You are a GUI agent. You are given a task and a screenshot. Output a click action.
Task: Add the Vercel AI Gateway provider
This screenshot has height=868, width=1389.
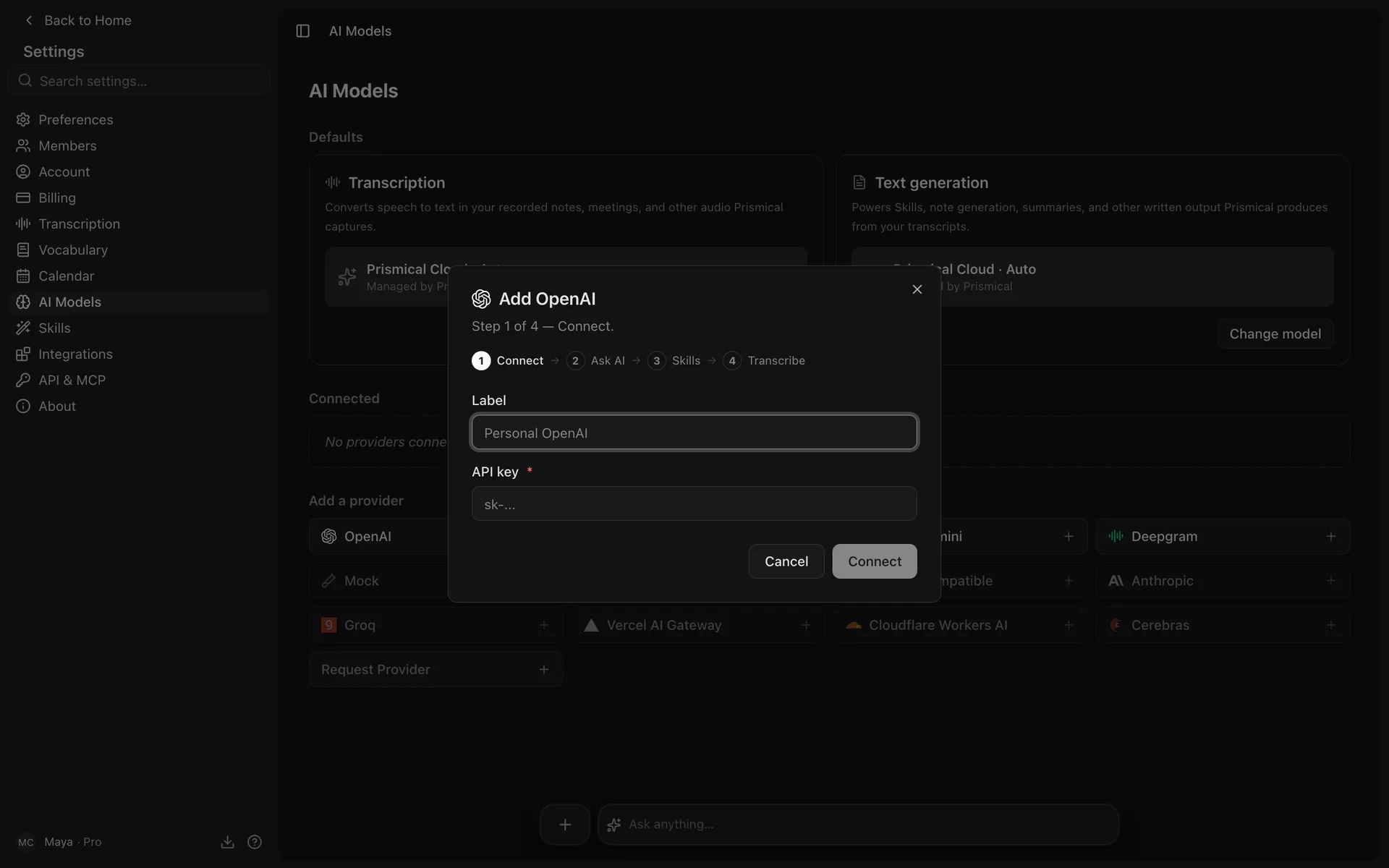(x=698, y=625)
